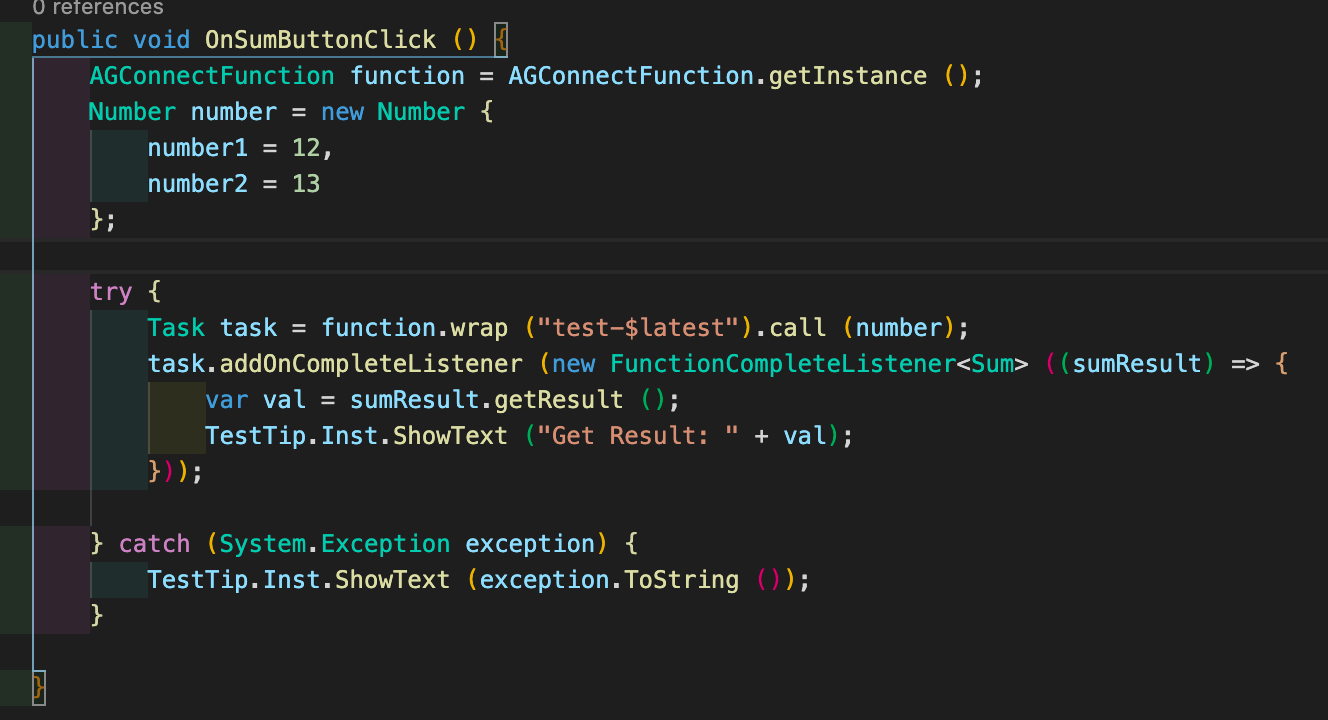Click TestTip on the exception.ToString line

click(x=198, y=580)
